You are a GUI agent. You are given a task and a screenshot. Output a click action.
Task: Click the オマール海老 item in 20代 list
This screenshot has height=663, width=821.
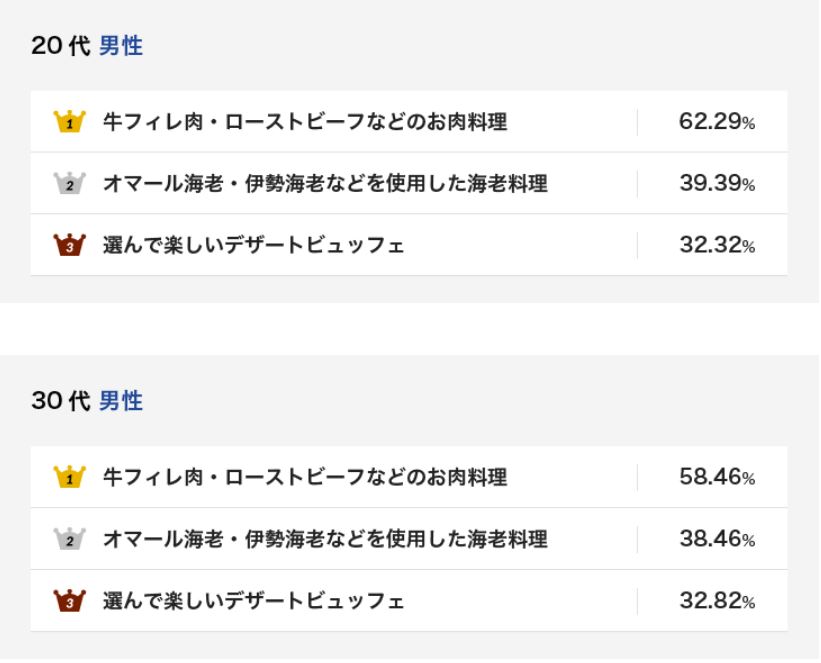click(325, 184)
